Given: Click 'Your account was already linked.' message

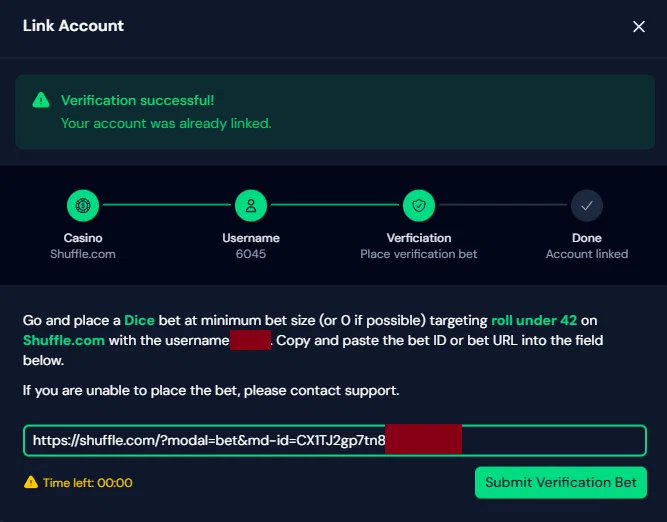Looking at the screenshot, I should tap(166, 124).
